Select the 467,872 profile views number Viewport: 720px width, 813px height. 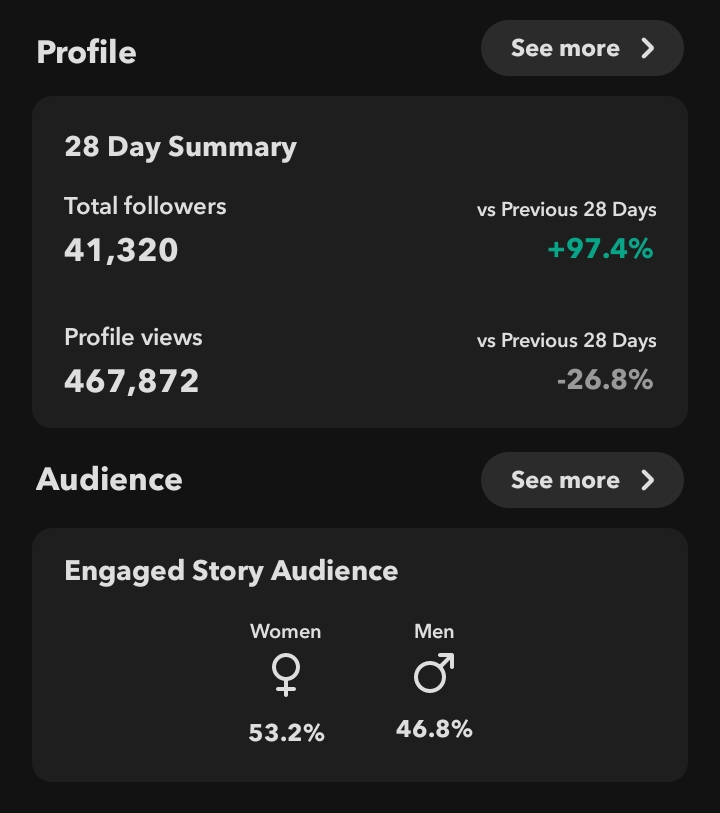131,382
